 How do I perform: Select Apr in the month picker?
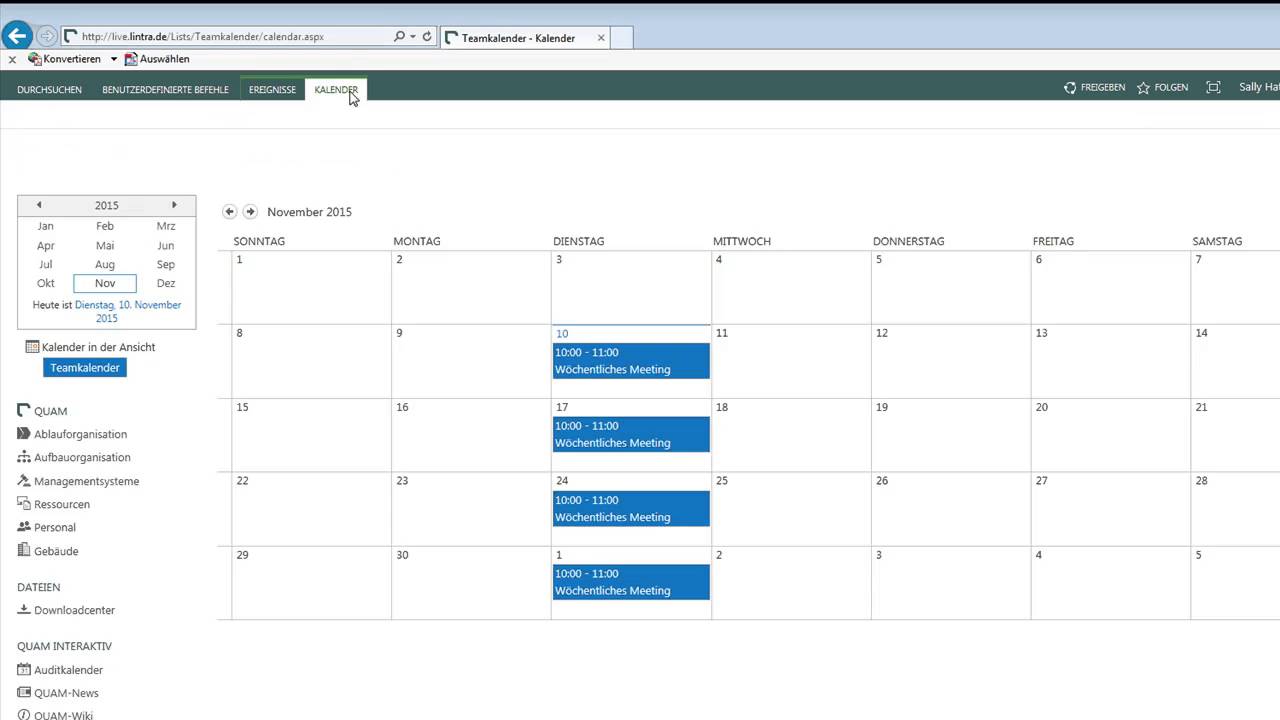(x=45, y=245)
